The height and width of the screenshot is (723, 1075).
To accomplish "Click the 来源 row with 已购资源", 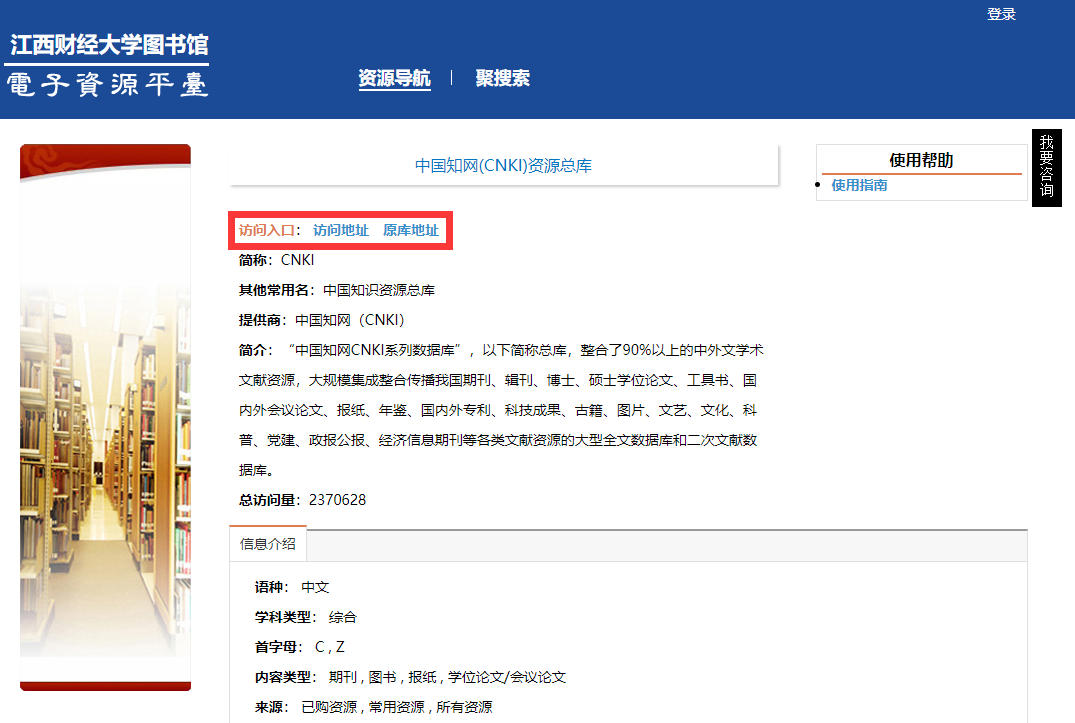I will [x=396, y=707].
